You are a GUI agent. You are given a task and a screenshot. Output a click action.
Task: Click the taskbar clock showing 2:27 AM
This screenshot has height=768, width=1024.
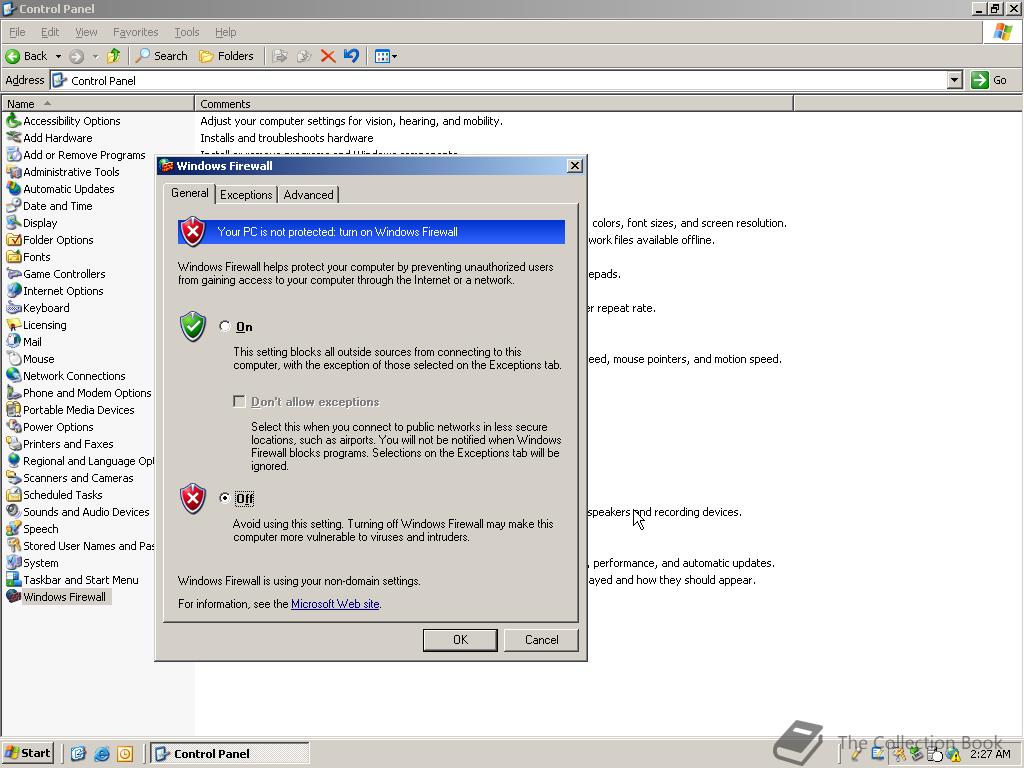click(990, 754)
